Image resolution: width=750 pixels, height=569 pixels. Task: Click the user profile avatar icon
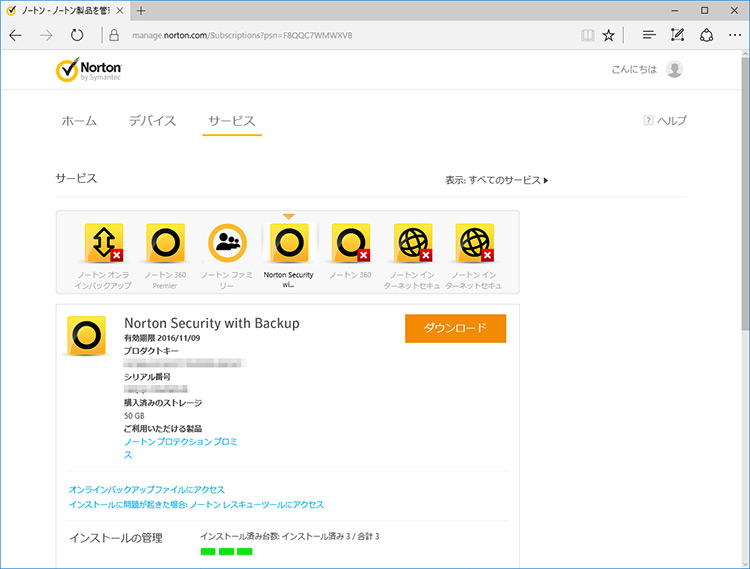[675, 69]
